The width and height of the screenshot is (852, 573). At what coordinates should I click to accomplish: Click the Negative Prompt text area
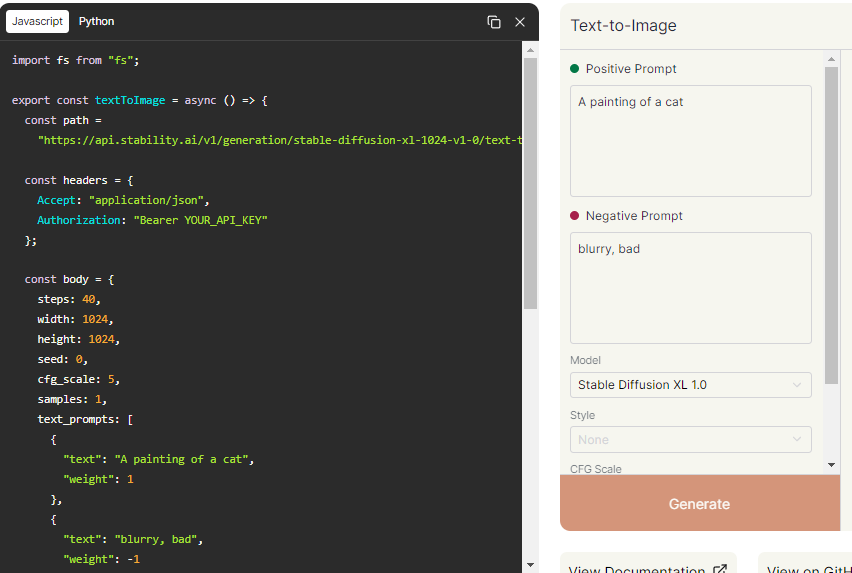(691, 288)
